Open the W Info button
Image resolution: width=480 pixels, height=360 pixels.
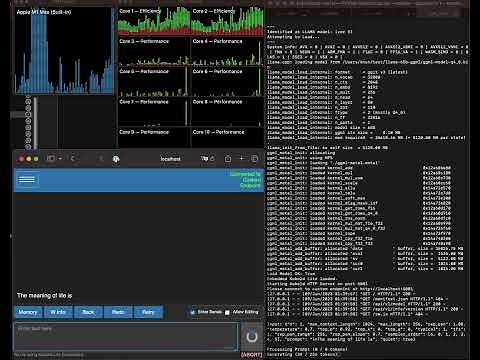click(x=58, y=312)
